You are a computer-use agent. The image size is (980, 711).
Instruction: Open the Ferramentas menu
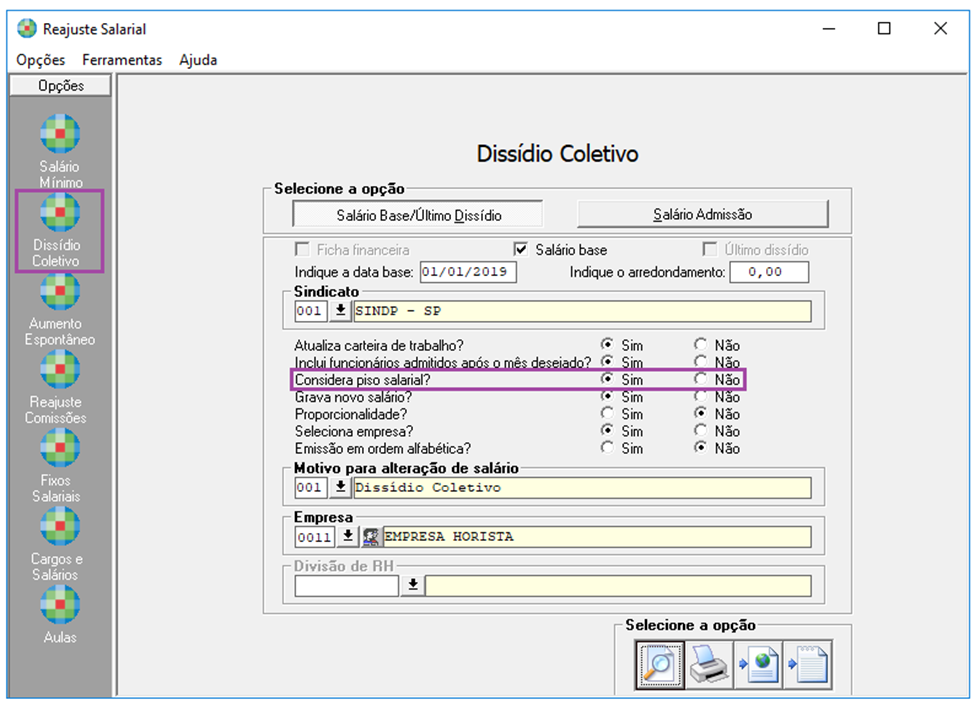click(x=122, y=60)
